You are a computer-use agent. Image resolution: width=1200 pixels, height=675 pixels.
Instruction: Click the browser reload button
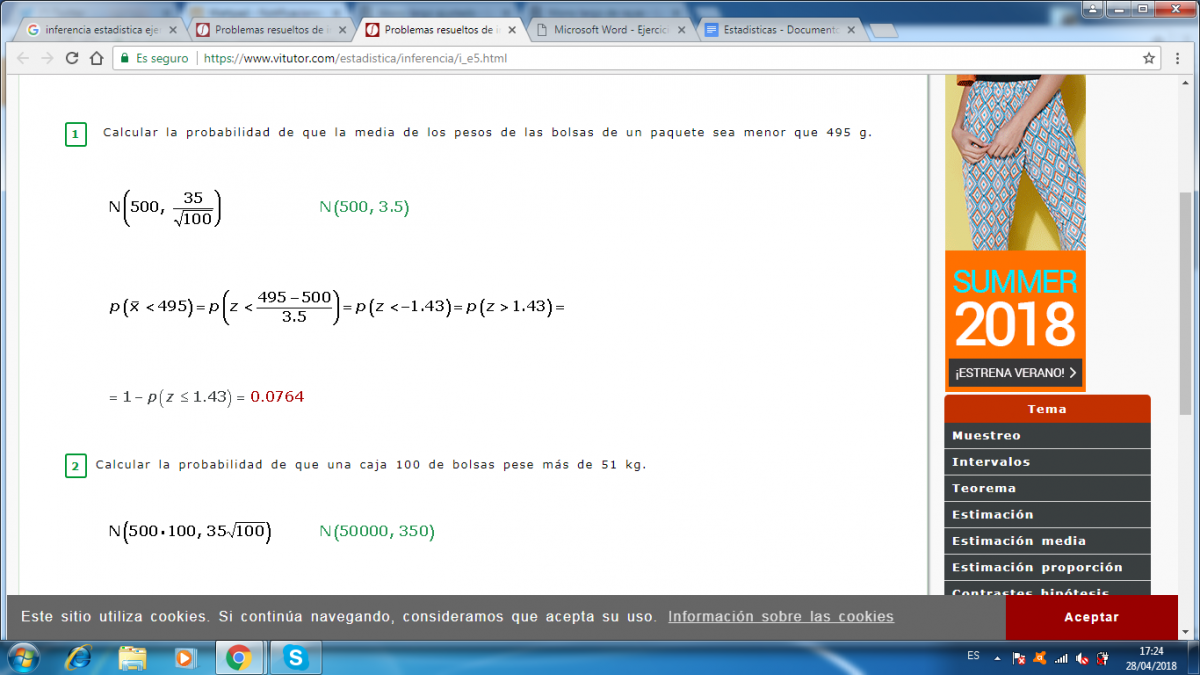(72, 58)
